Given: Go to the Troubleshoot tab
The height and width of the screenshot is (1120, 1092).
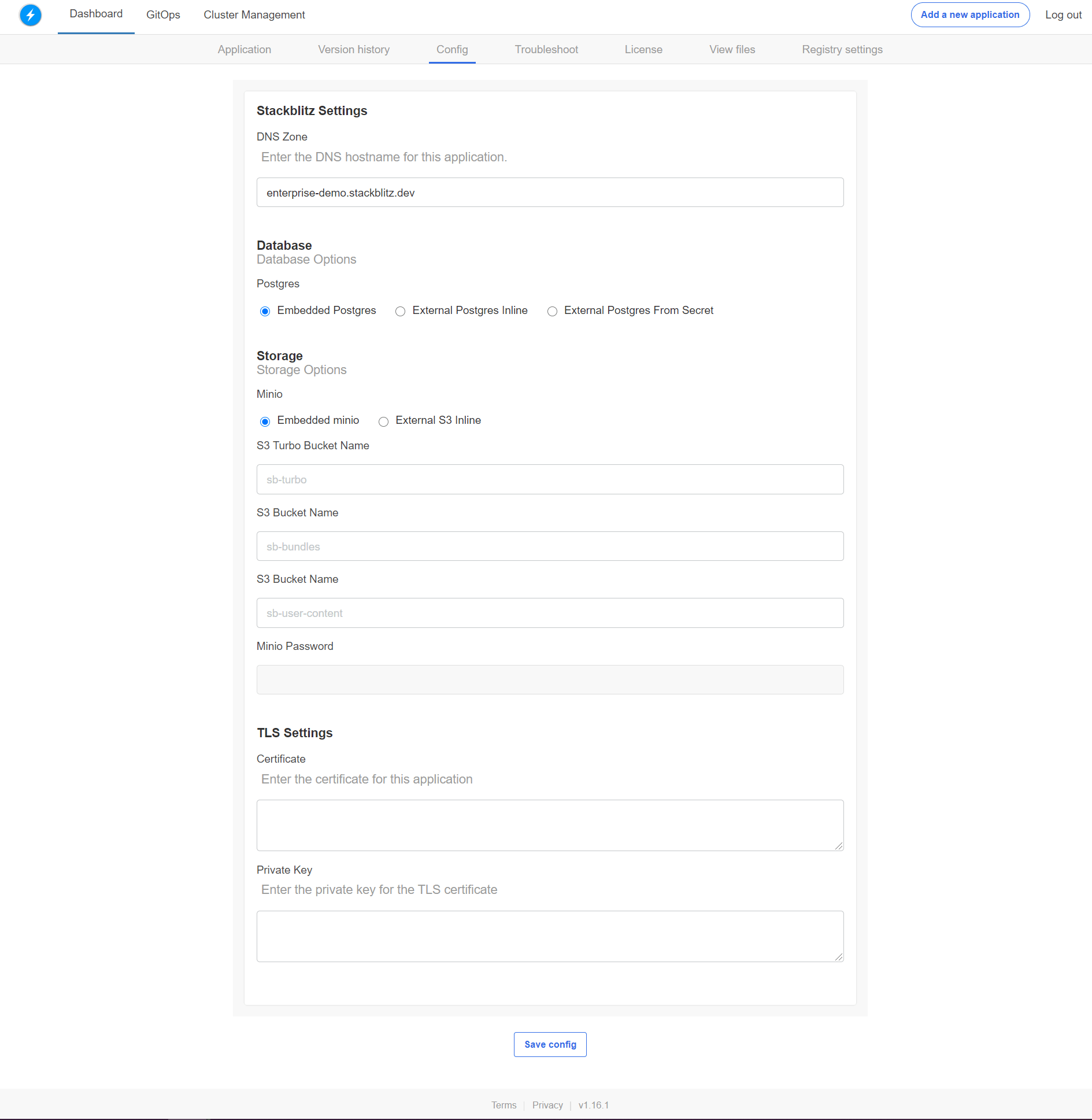Looking at the screenshot, I should click(546, 50).
